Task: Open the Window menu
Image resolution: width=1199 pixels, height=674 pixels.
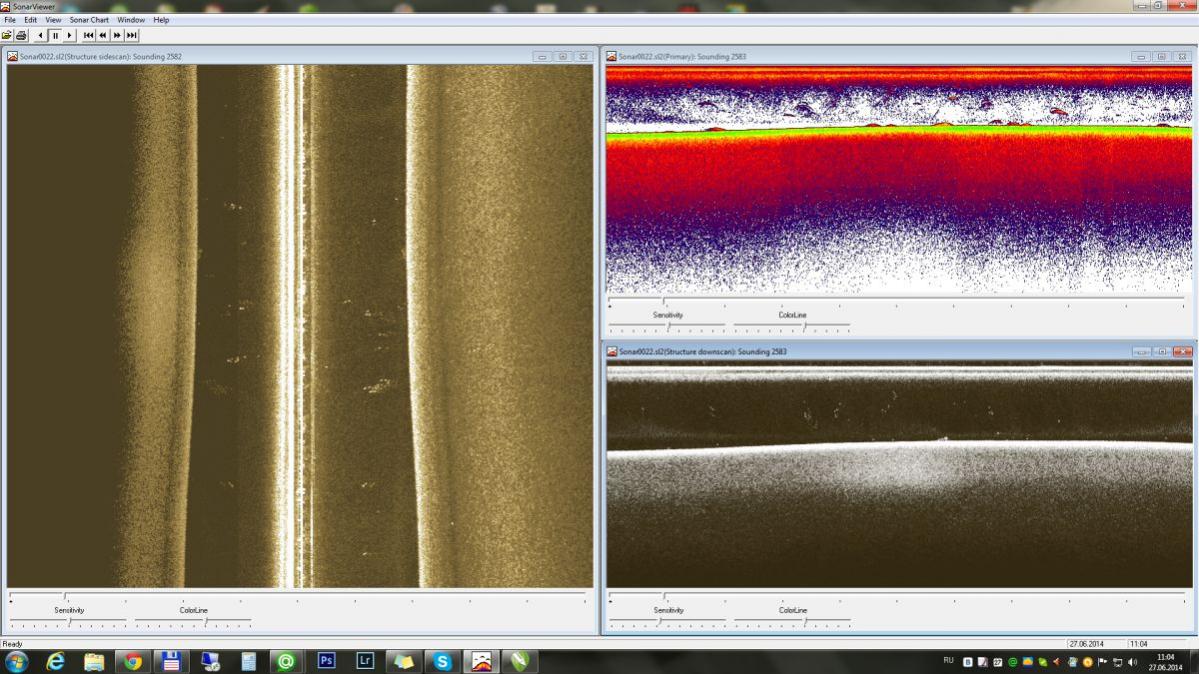Action: 130,20
